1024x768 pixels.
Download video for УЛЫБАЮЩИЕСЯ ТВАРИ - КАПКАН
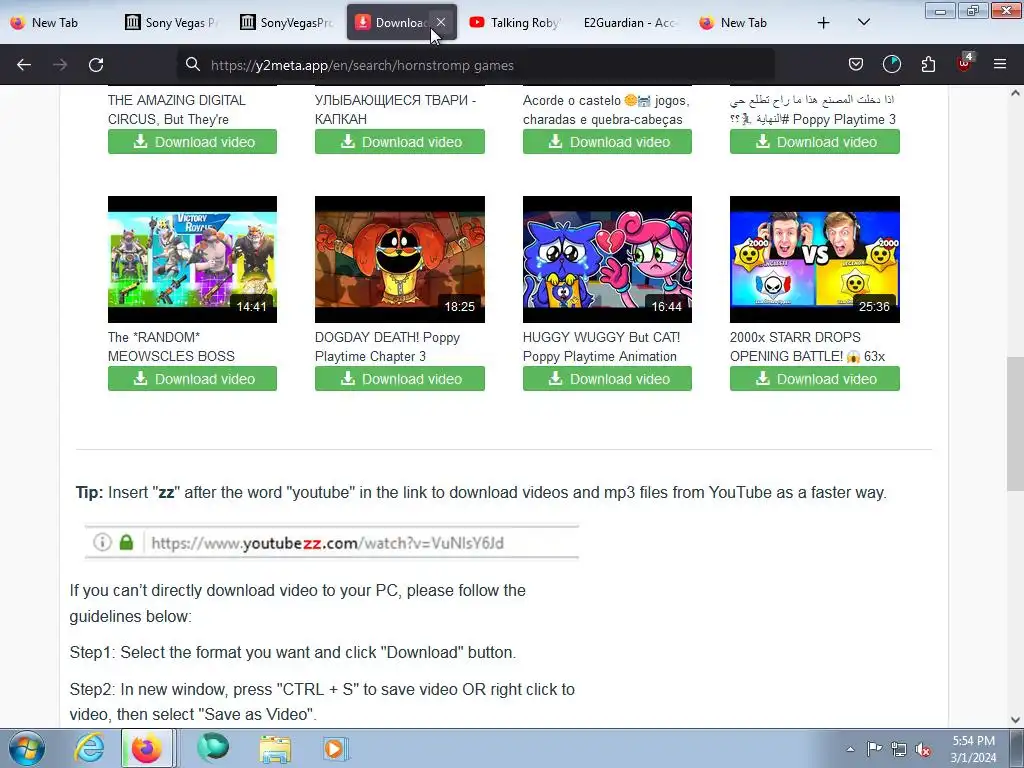coord(400,142)
